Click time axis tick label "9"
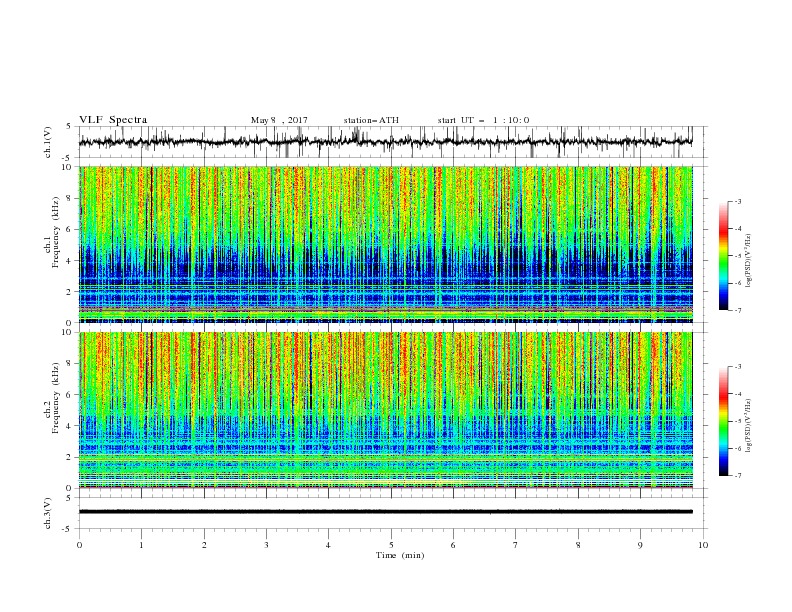 point(640,545)
